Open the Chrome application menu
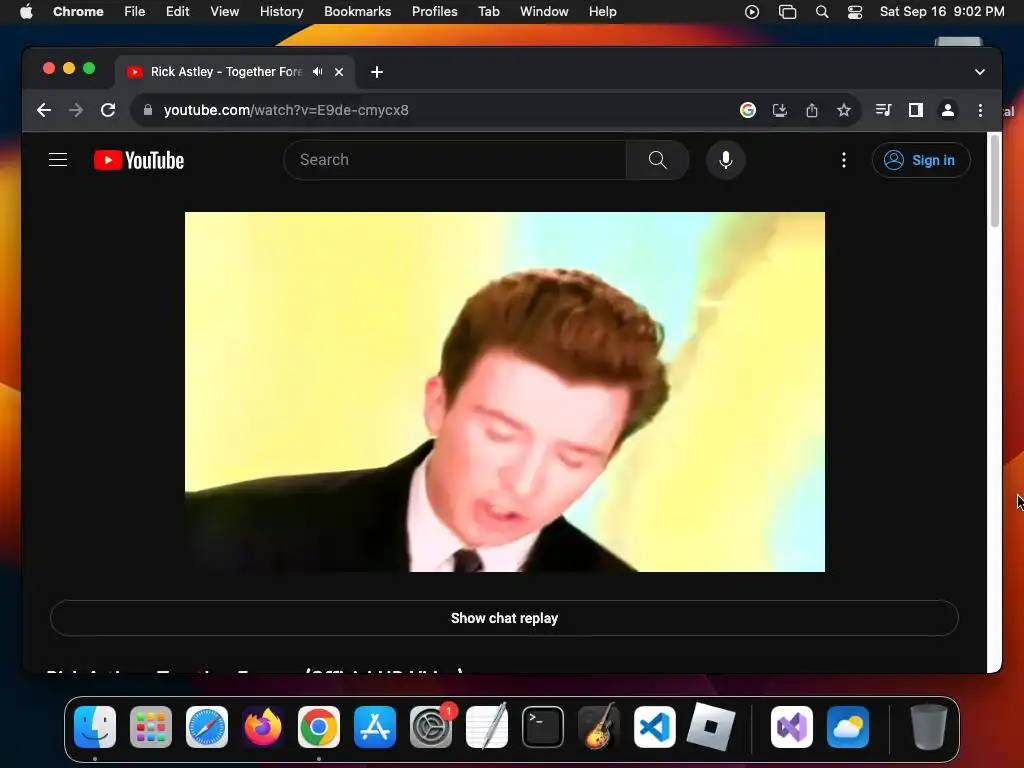 [78, 12]
